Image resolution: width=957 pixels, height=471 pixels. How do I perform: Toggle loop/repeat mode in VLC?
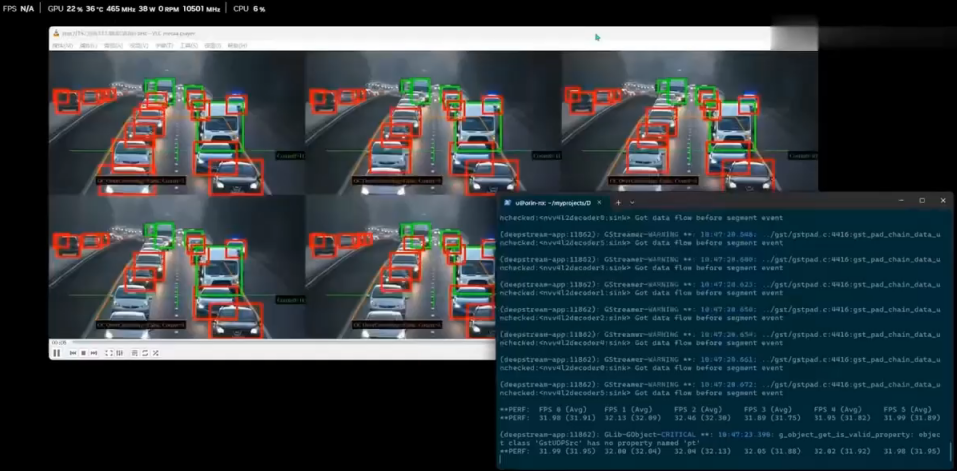pyautogui.click(x=146, y=353)
